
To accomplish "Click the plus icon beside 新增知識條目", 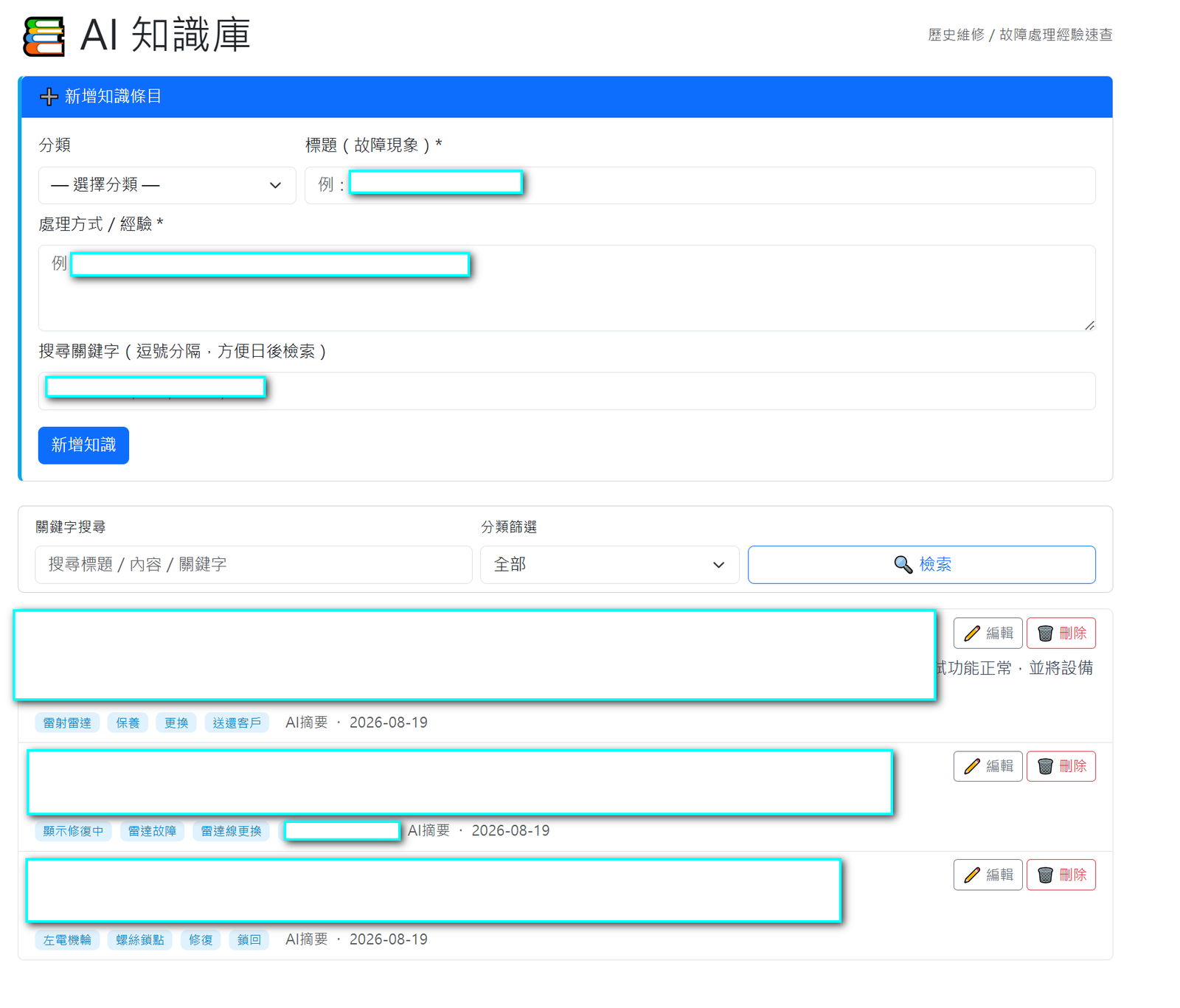I will coord(49,97).
